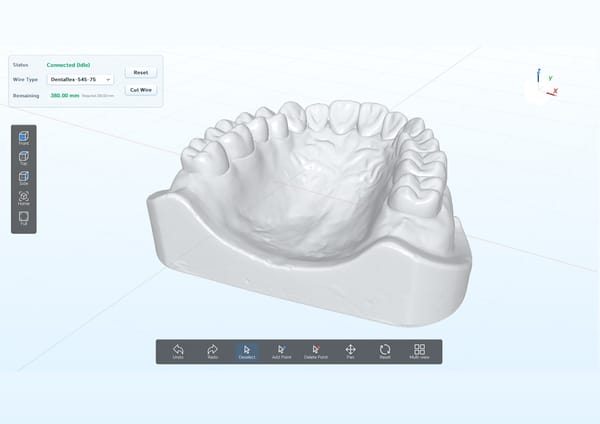Toggle the highlighted Deselect cursor tool
The image size is (600, 424).
(x=247, y=352)
